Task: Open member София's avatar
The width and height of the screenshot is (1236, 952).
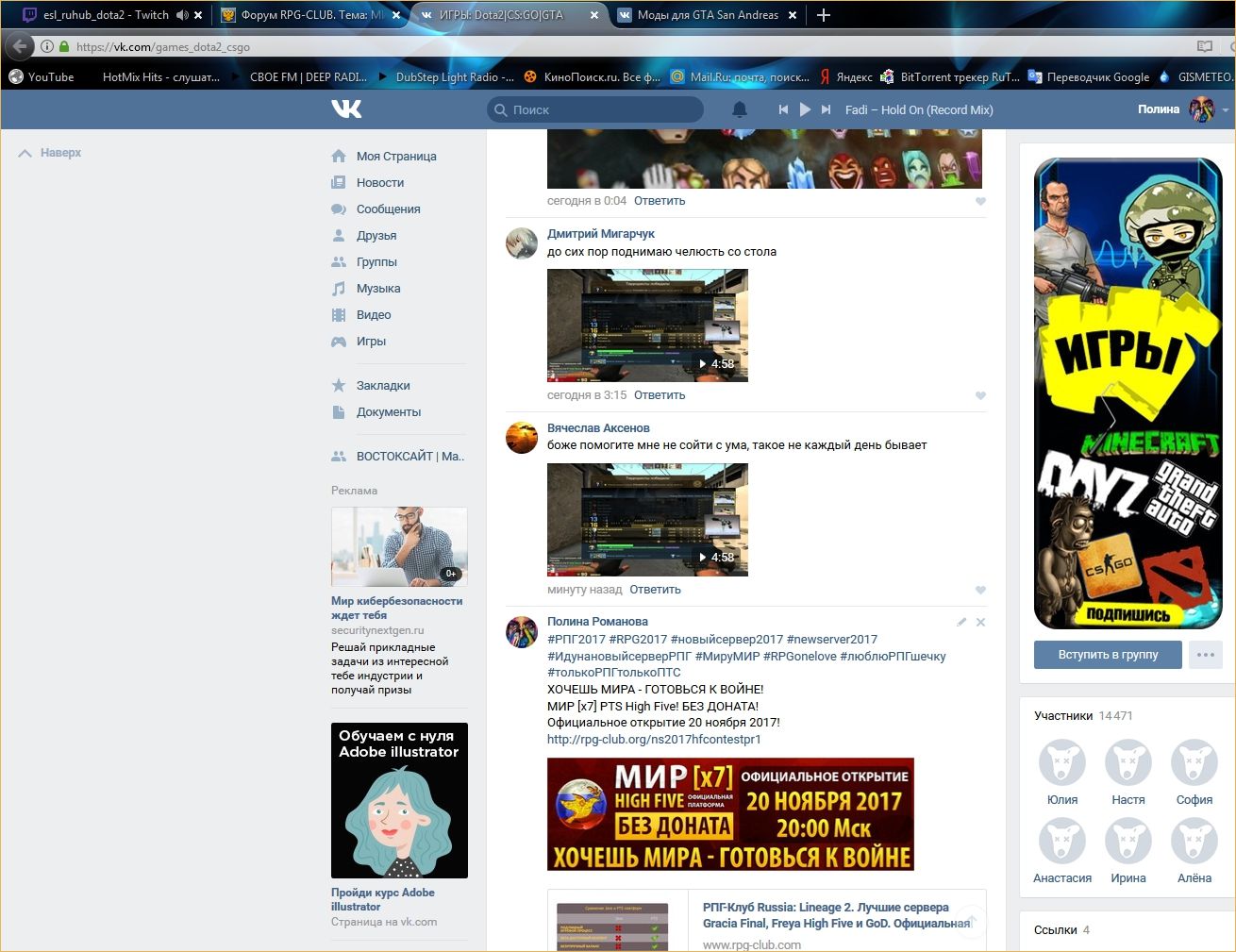Action: click(x=1194, y=763)
